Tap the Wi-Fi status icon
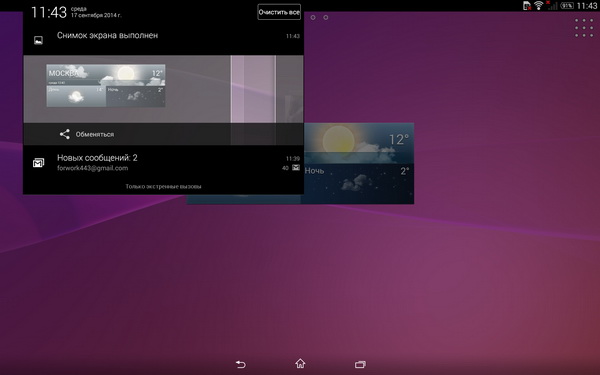 [539, 5]
